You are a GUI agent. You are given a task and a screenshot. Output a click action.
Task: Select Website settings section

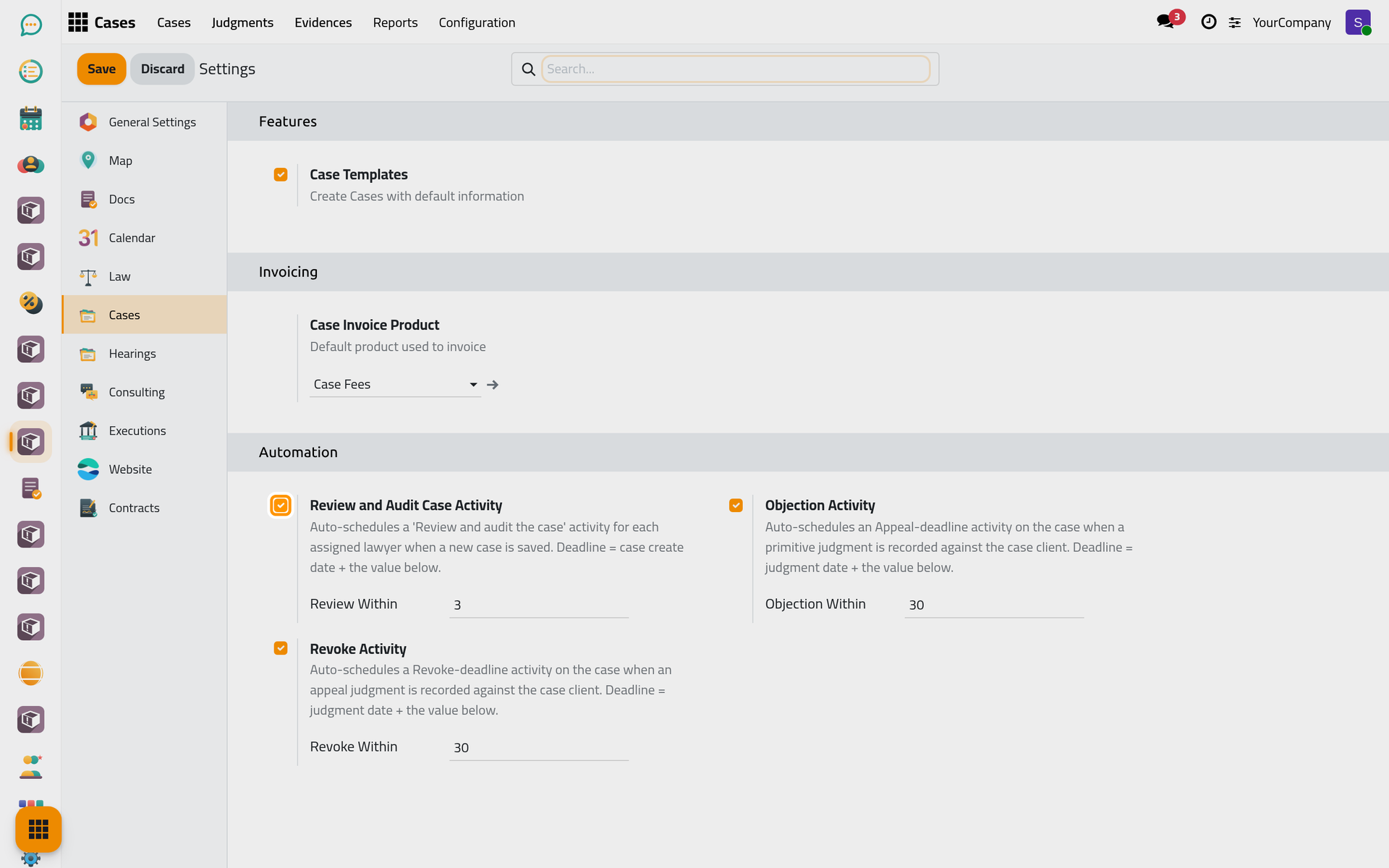[145, 469]
